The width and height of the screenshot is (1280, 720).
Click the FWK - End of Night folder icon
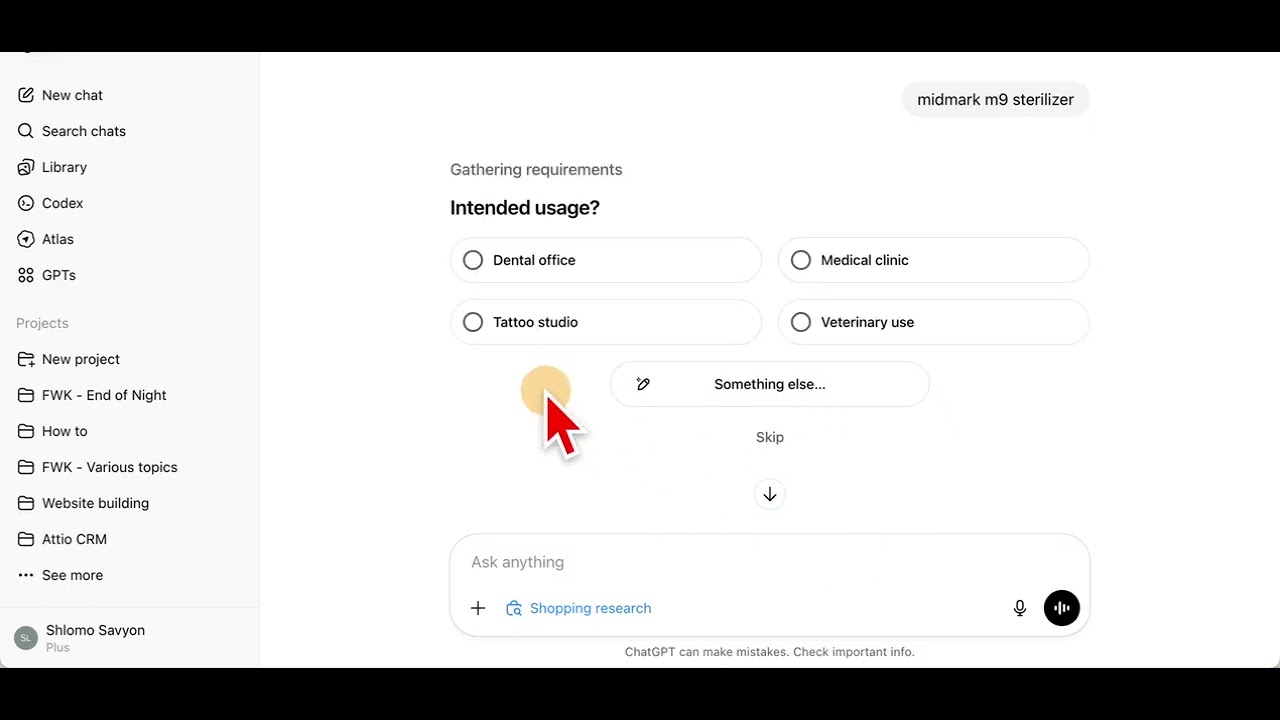(26, 395)
